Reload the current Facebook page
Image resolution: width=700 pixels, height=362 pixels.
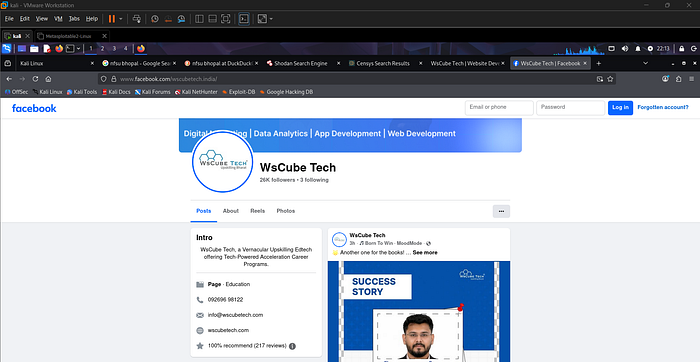(35, 79)
